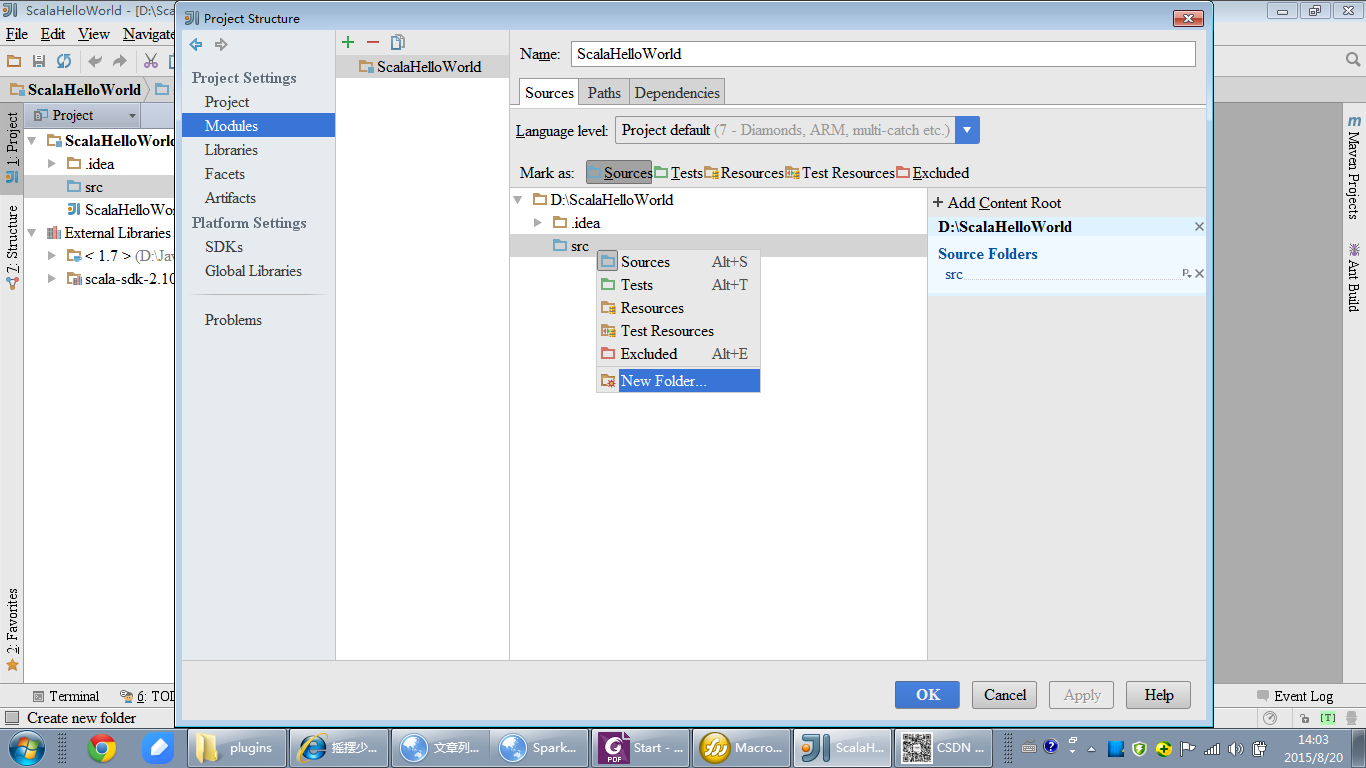Collapse the D:\ScalaHelloWorld content tree node

pos(518,200)
